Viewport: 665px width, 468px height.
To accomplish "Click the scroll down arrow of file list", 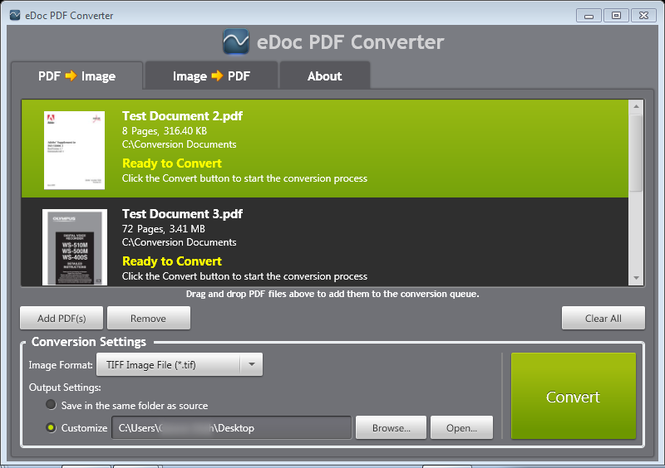I will pyautogui.click(x=636, y=278).
